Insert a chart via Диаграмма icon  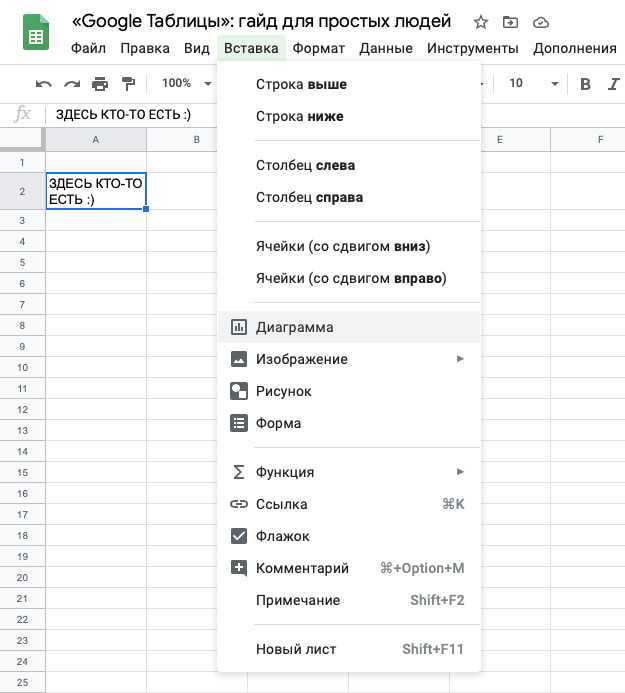(239, 327)
